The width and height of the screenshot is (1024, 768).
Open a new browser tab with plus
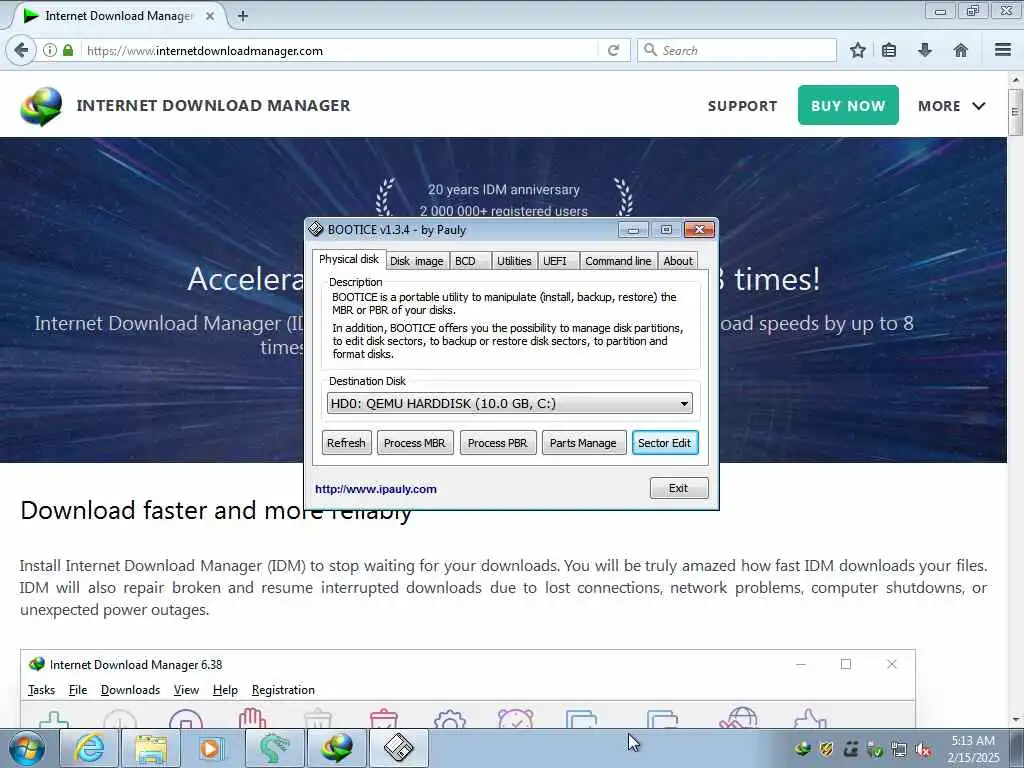pos(243,16)
